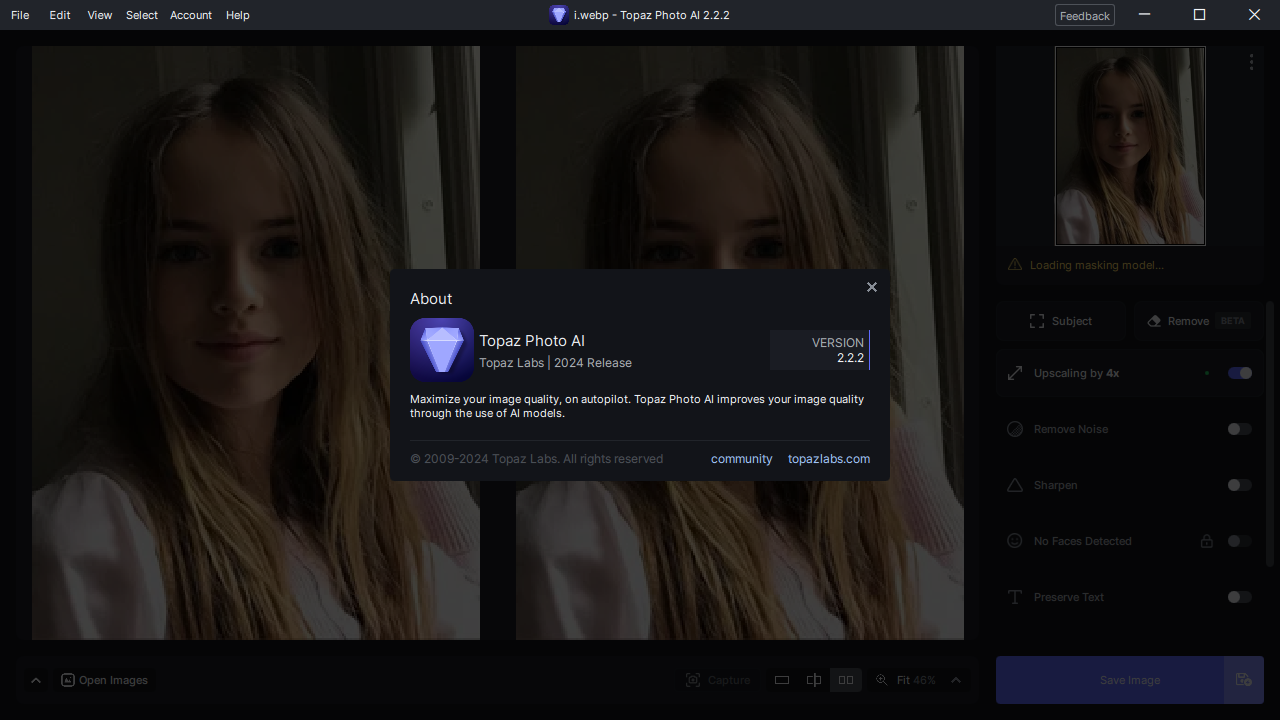Select the side-by-side view icon
This screenshot has width=1280, height=720.
click(x=845, y=680)
